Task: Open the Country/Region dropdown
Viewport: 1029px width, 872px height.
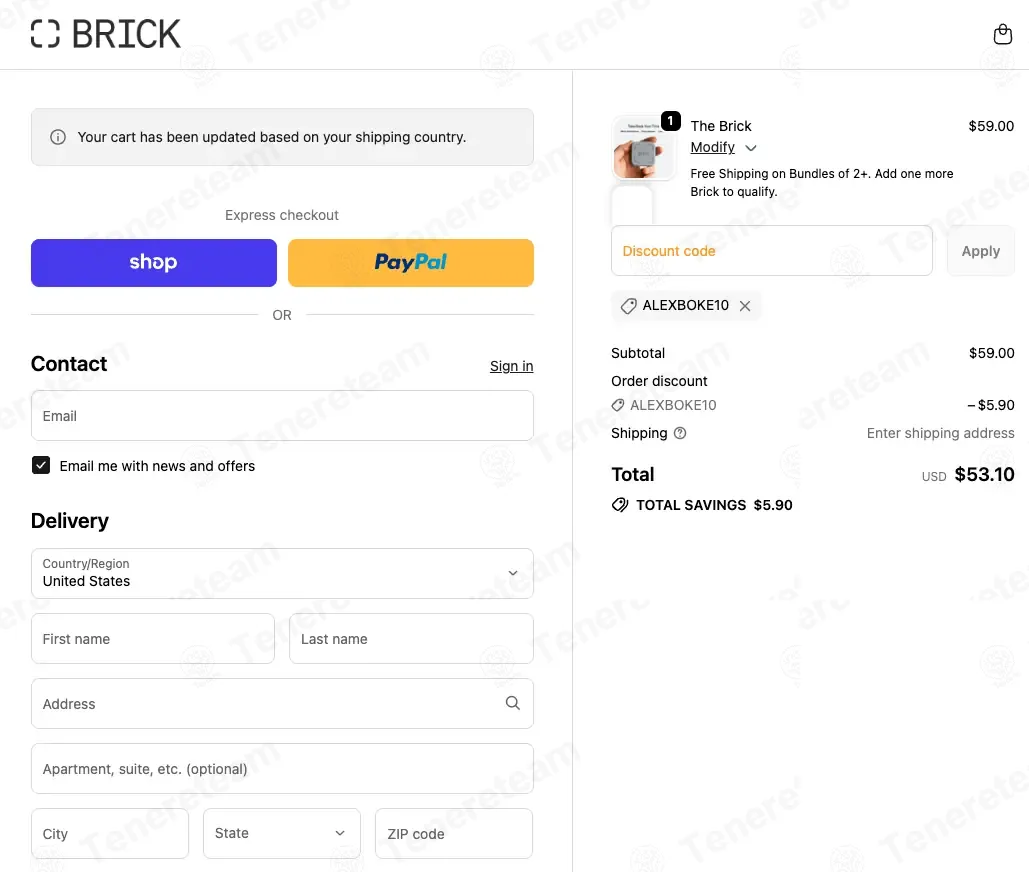Action: coord(282,573)
